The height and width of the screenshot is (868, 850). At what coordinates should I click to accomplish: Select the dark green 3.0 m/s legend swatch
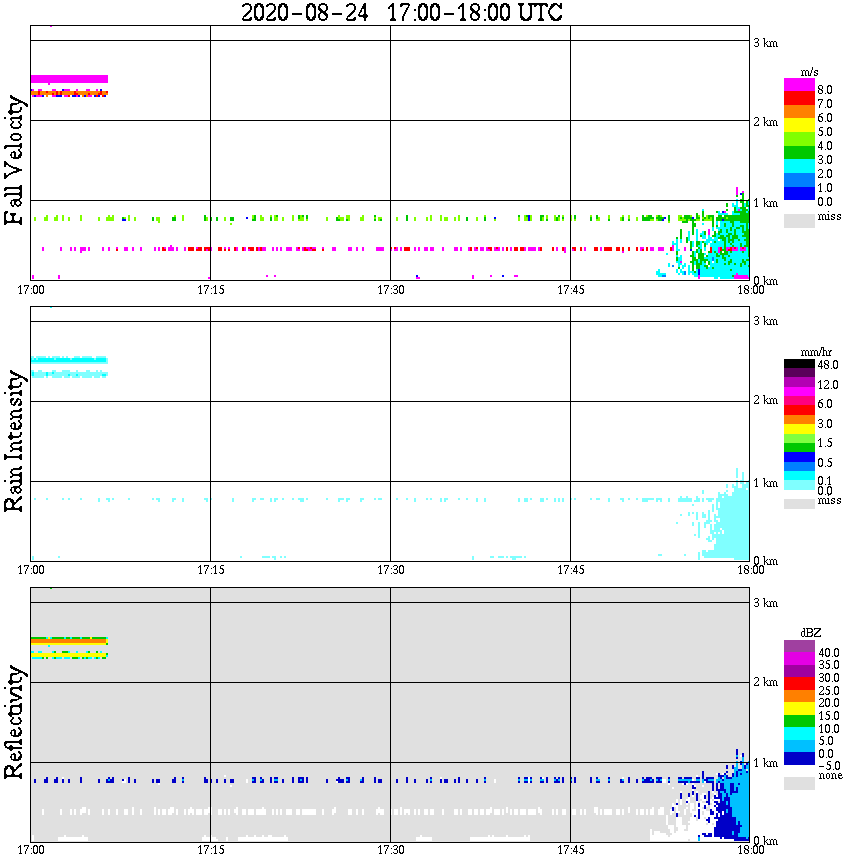(x=799, y=153)
